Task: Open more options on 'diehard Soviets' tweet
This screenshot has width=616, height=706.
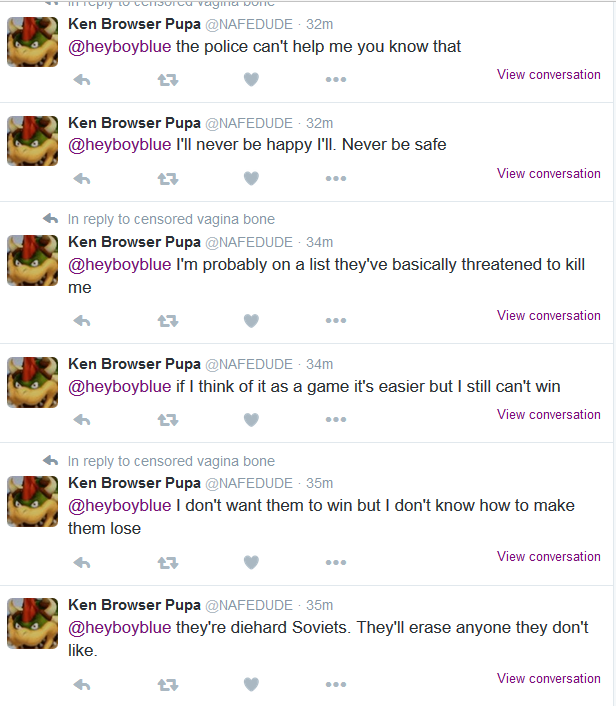Action: click(x=336, y=684)
